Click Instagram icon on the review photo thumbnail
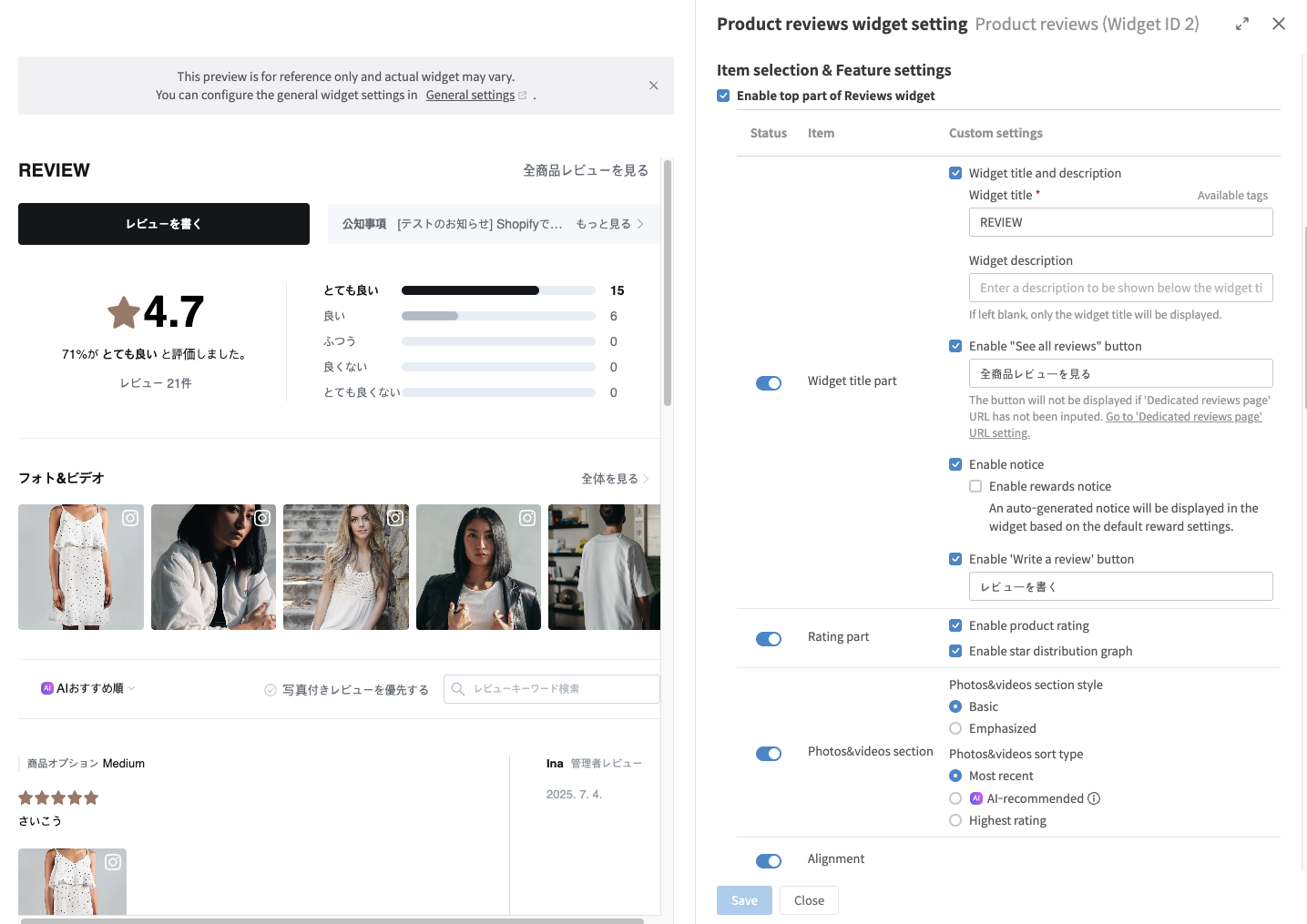 coord(113,862)
